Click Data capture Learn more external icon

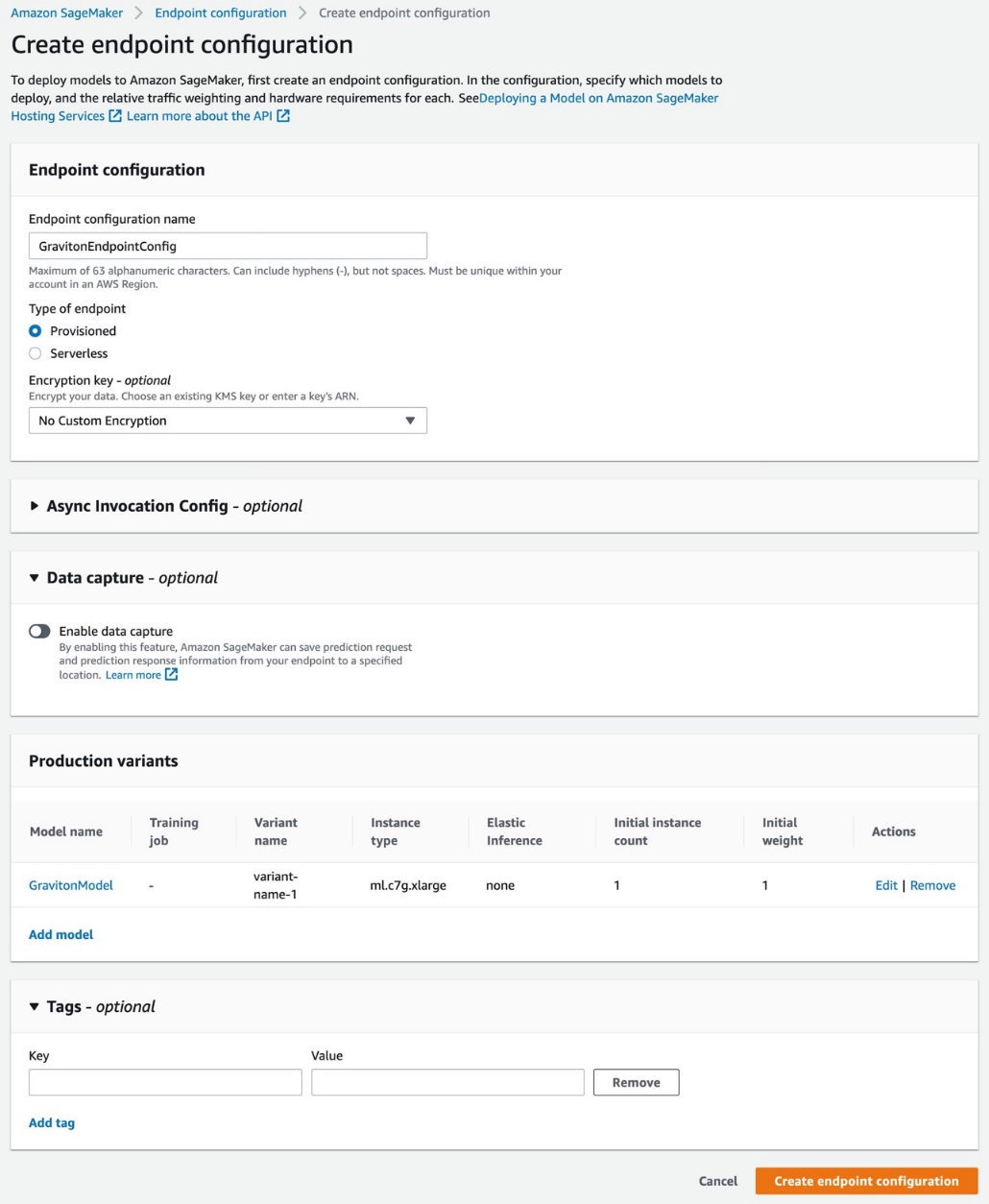pyautogui.click(x=172, y=675)
